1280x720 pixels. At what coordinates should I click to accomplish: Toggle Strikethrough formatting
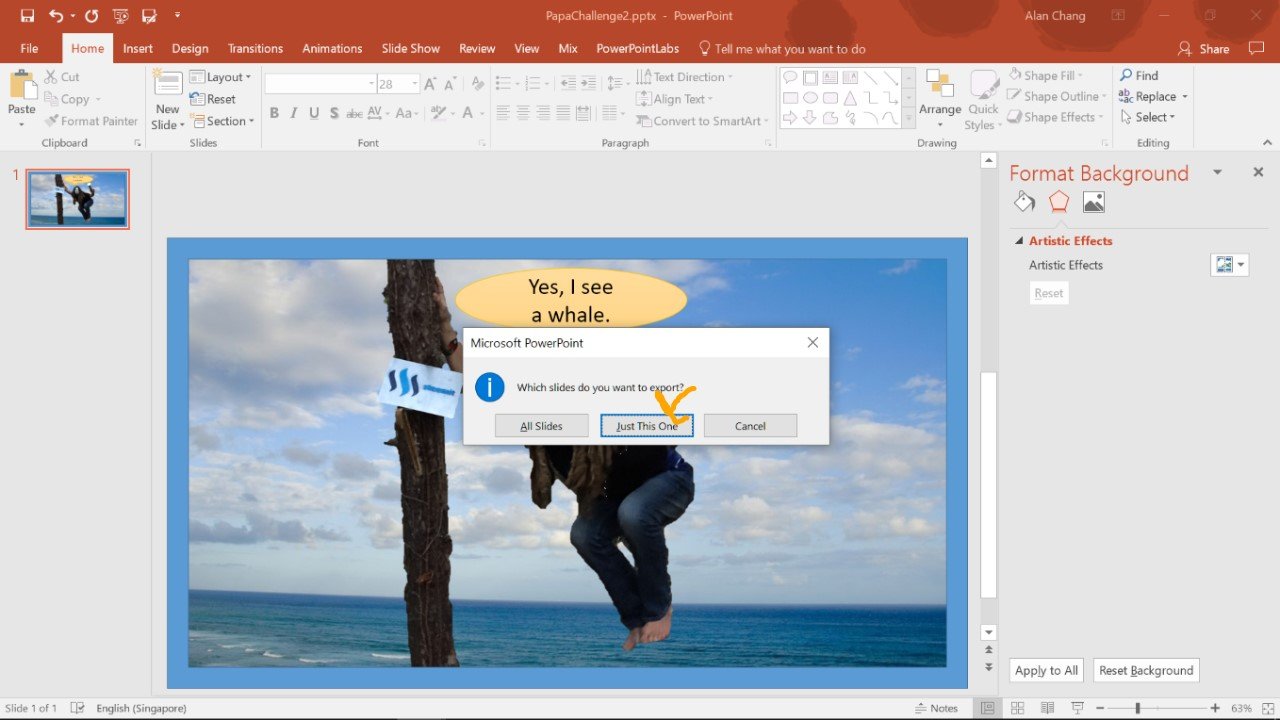pyautogui.click(x=354, y=113)
